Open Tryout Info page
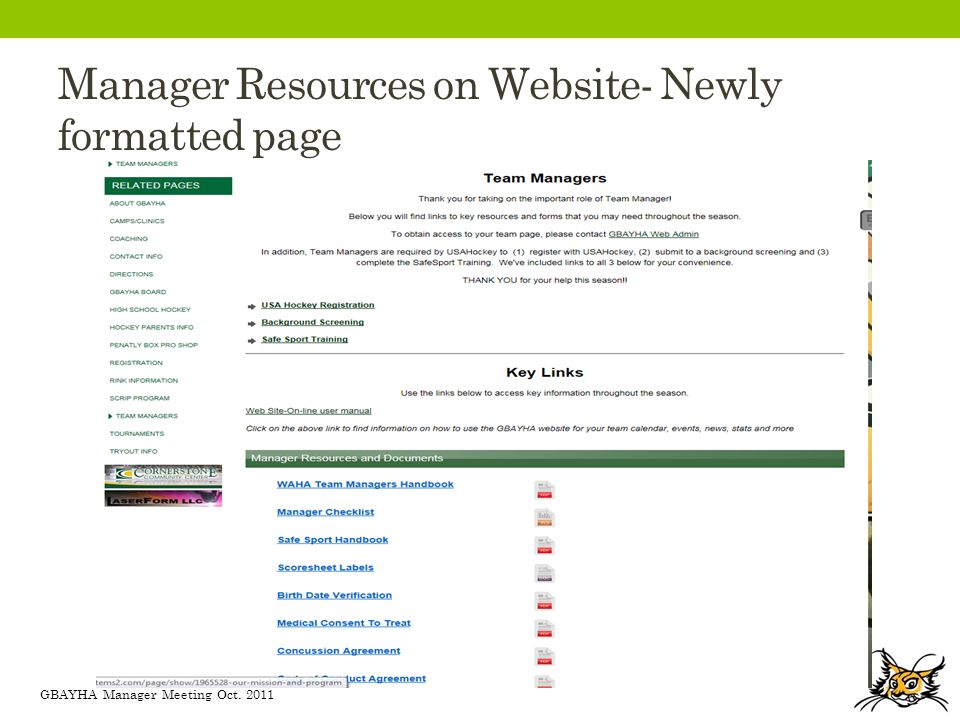This screenshot has width=960, height=720. pyautogui.click(x=133, y=451)
